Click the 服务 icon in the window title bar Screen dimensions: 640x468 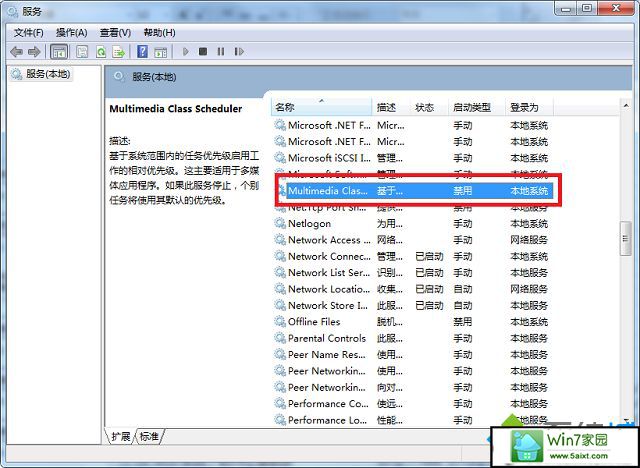point(12,12)
